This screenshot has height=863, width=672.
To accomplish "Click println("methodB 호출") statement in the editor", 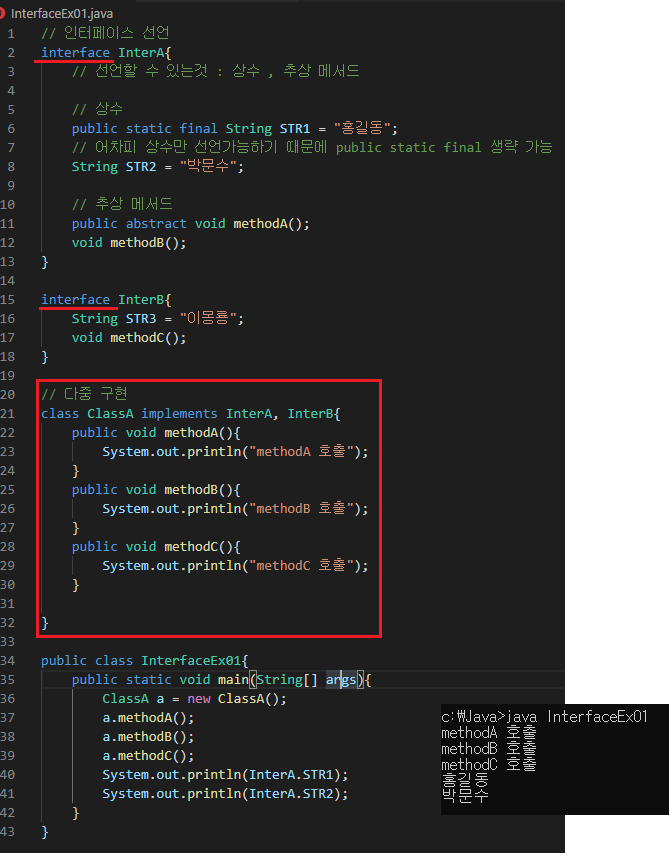I will [235, 509].
